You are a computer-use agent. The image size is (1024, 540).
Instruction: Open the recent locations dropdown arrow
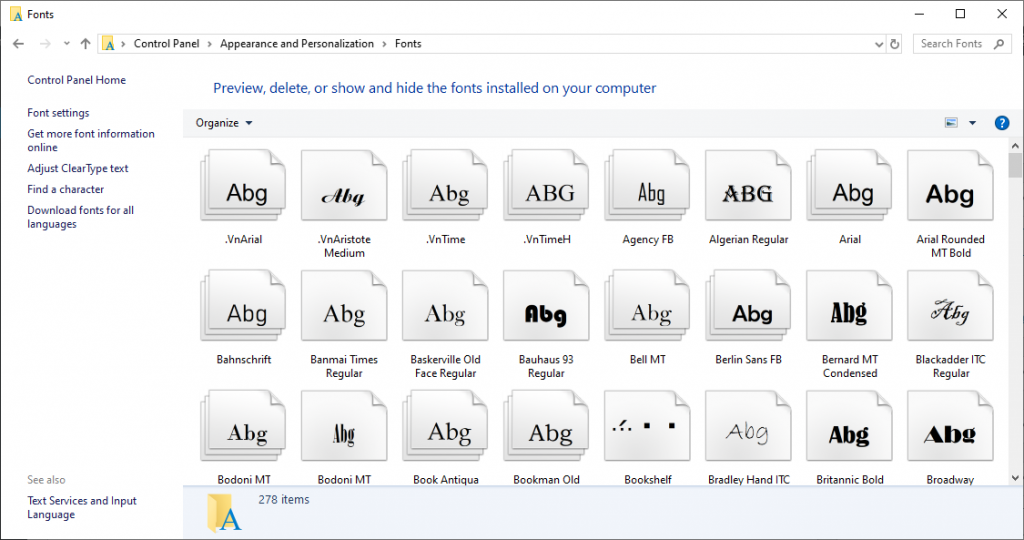[67, 44]
